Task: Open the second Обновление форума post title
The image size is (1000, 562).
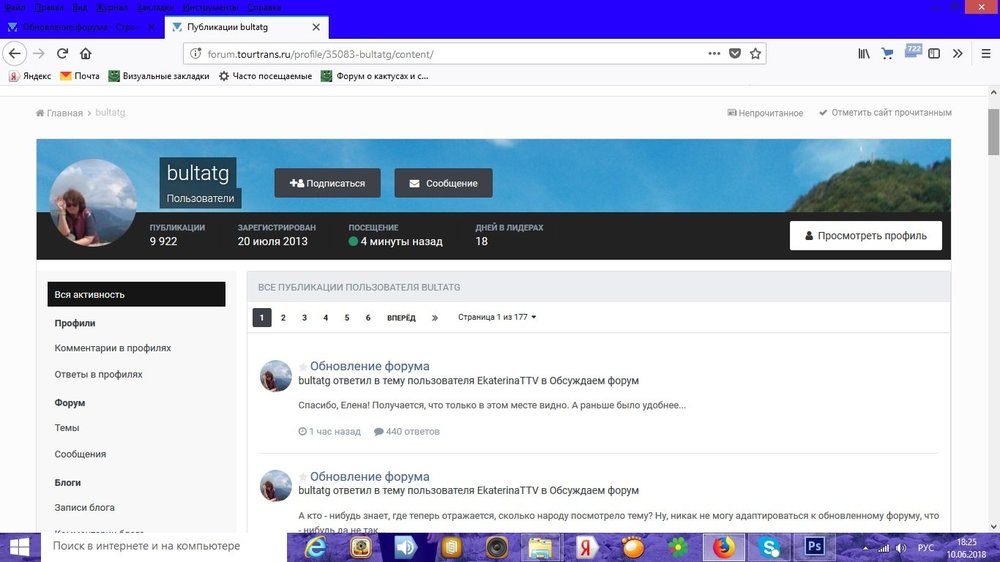Action: pos(369,477)
